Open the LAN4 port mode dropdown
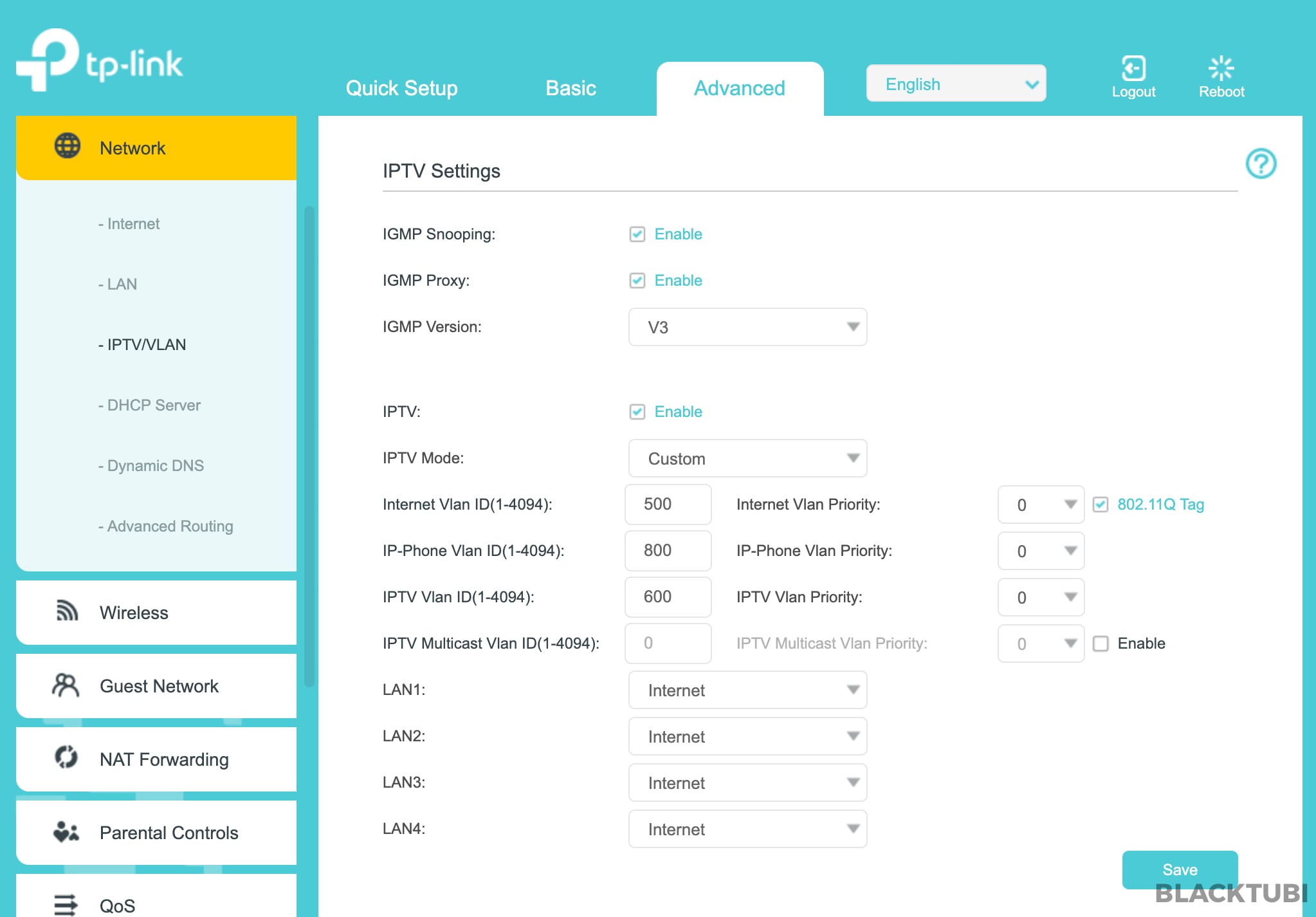The image size is (1316, 917). click(747, 829)
